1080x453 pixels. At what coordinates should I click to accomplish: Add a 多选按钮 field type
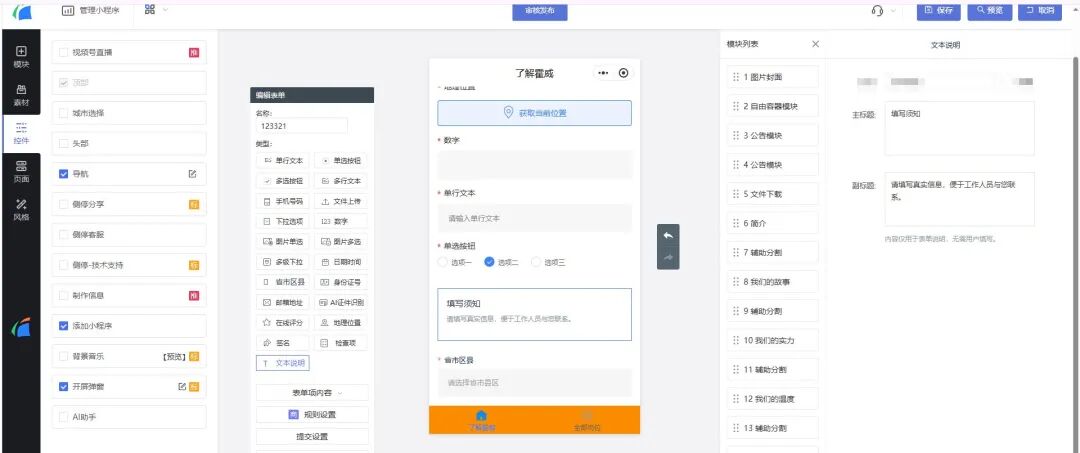[x=283, y=181]
